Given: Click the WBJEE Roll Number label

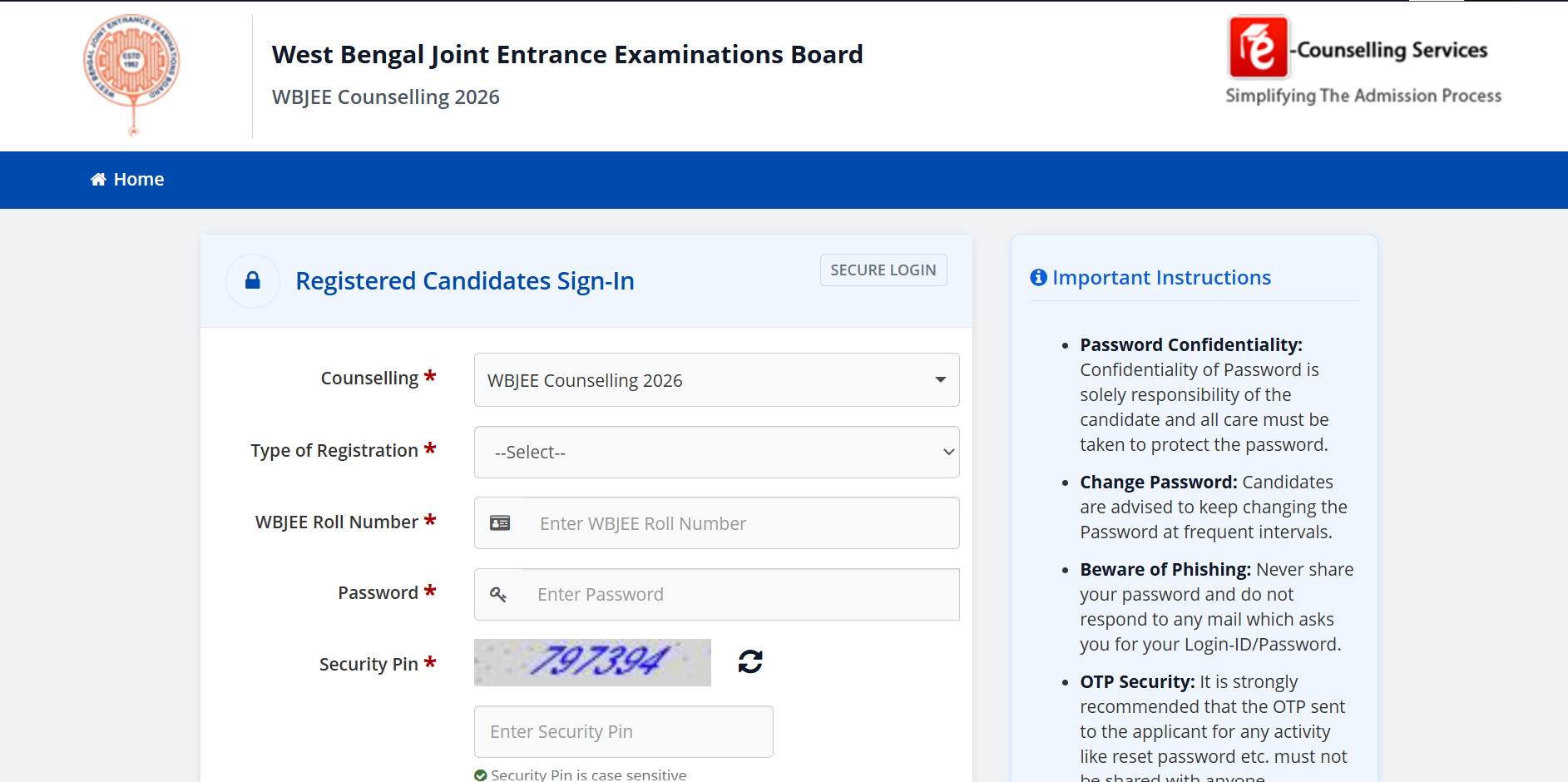Looking at the screenshot, I should point(337,522).
